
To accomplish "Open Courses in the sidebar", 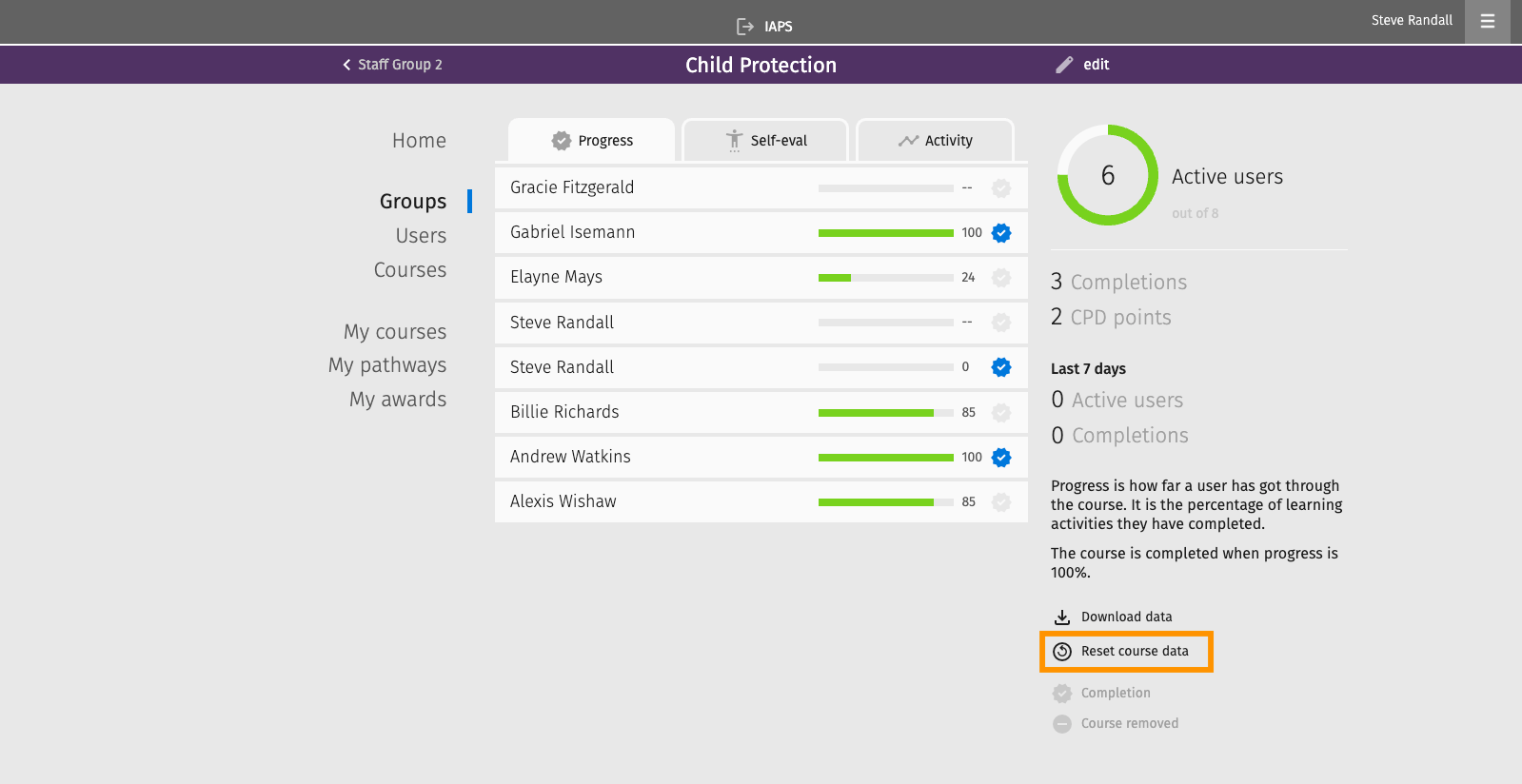I will (410, 270).
